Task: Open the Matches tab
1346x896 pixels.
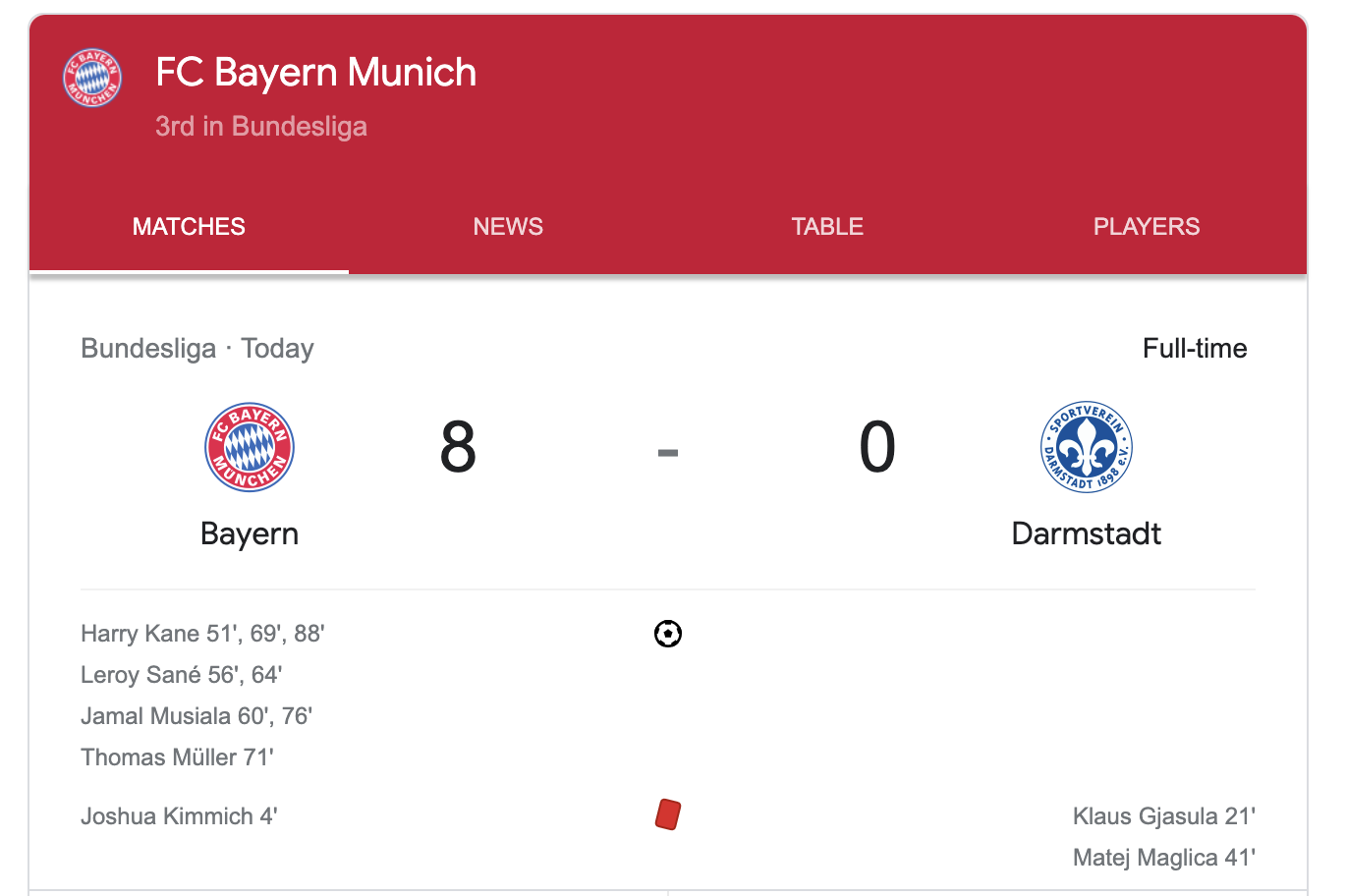Action: (189, 227)
